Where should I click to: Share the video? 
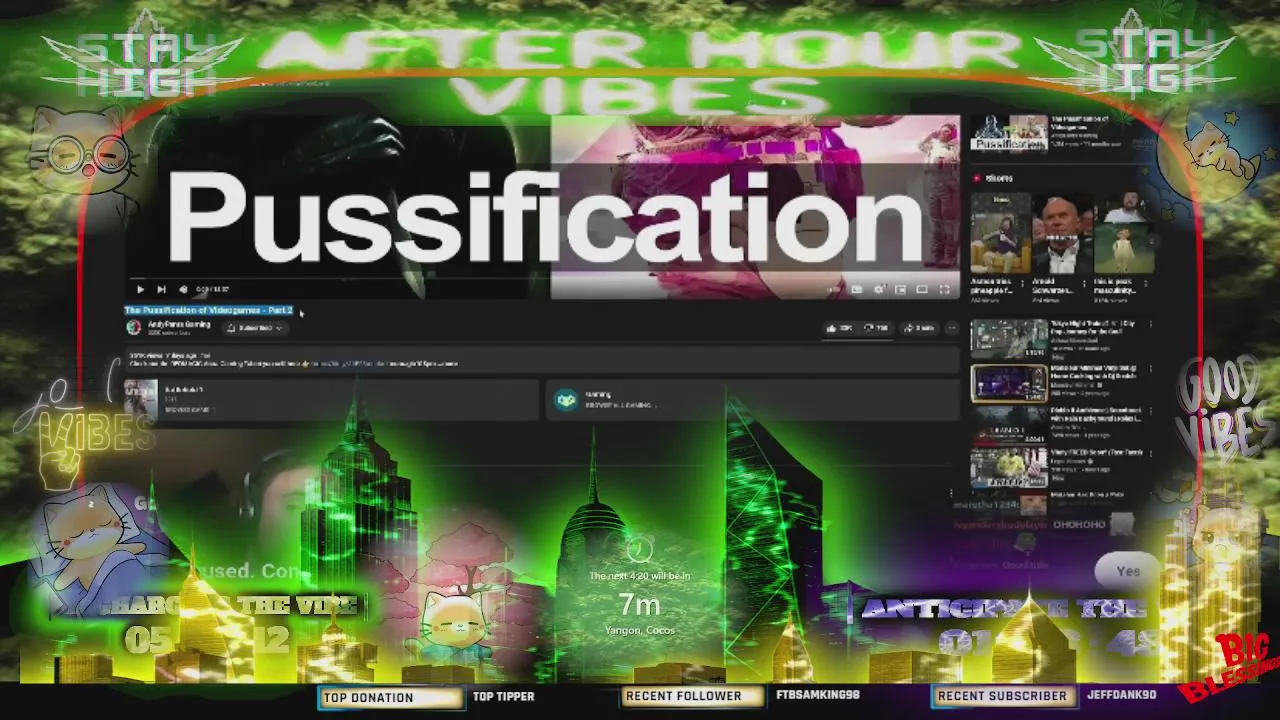(x=919, y=328)
